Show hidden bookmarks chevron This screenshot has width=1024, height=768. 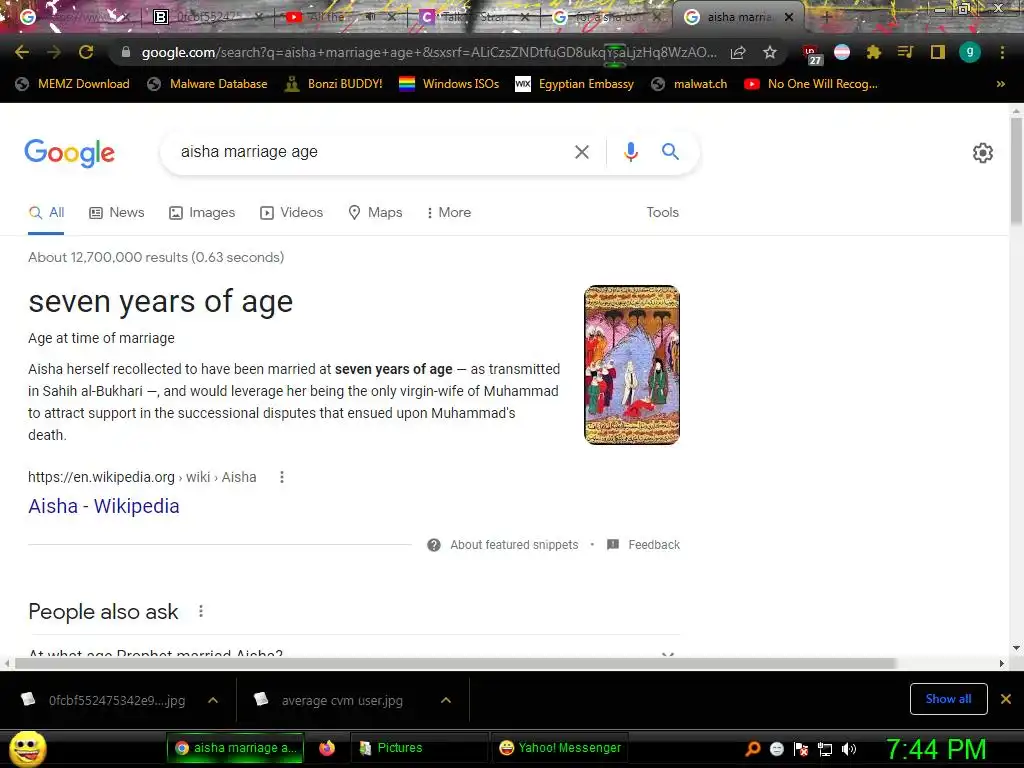click(x=1000, y=84)
